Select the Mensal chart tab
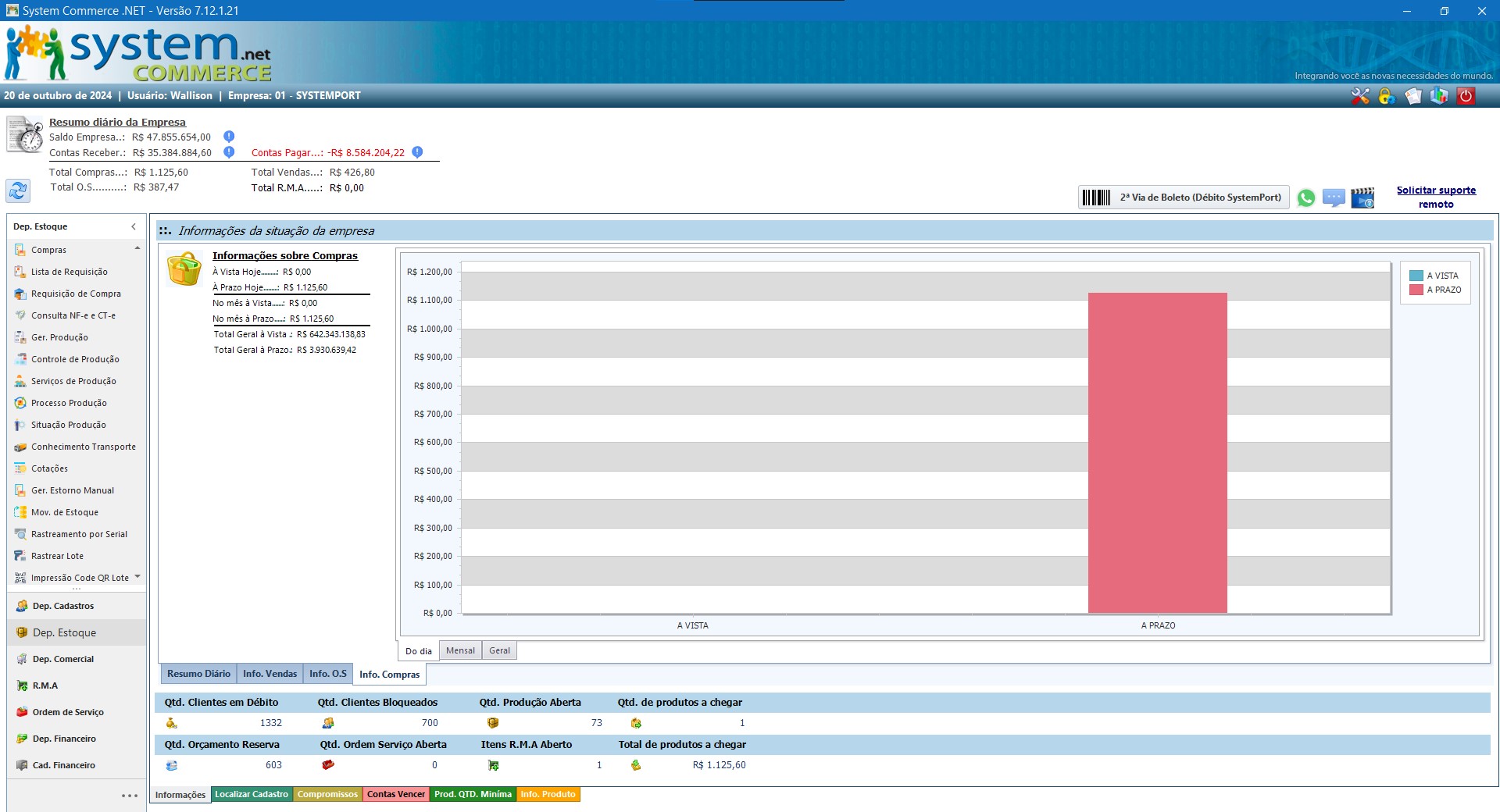Viewport: 1500px width, 812px height. tap(460, 650)
